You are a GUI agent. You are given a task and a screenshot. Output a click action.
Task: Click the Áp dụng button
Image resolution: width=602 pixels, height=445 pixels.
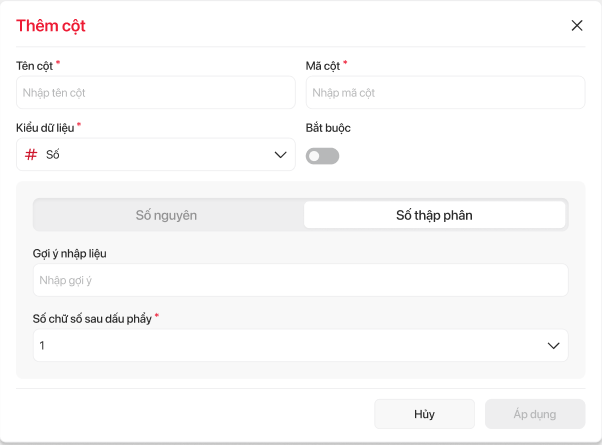click(534, 414)
